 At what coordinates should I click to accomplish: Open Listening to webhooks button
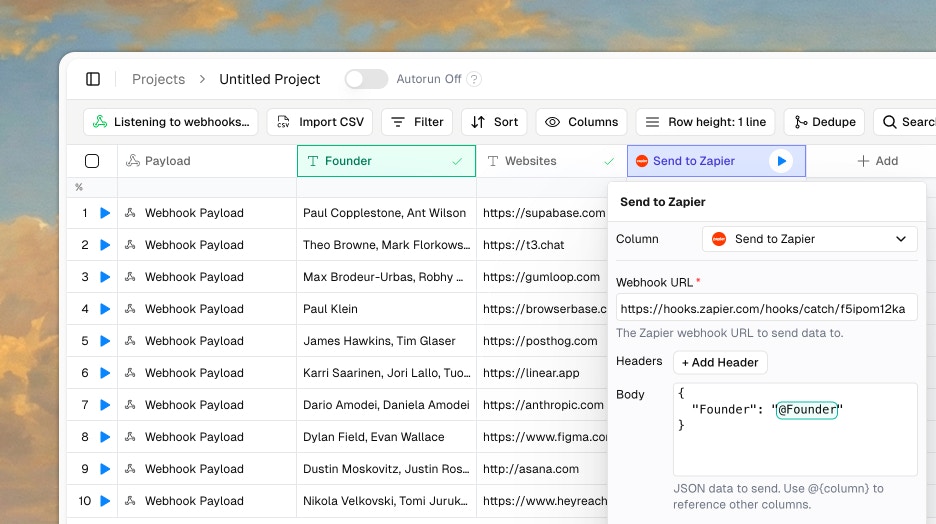click(x=171, y=122)
